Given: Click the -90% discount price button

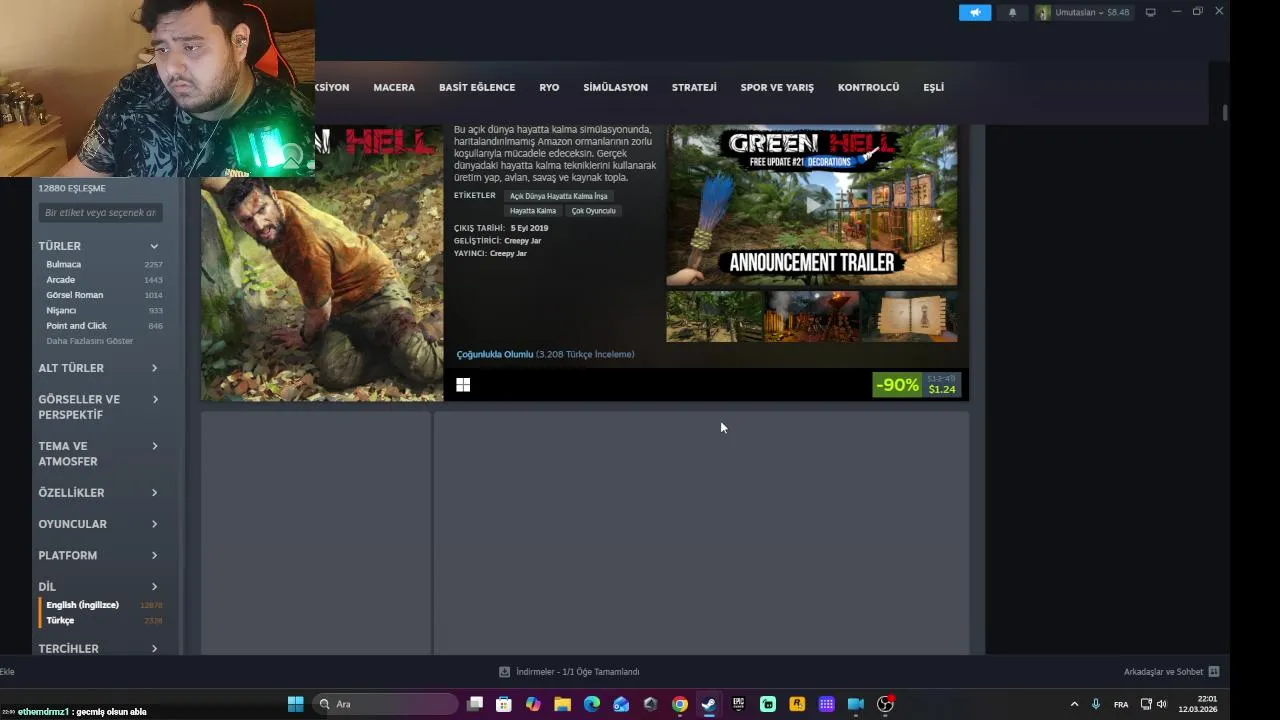Looking at the screenshot, I should pyautogui.click(x=916, y=385).
